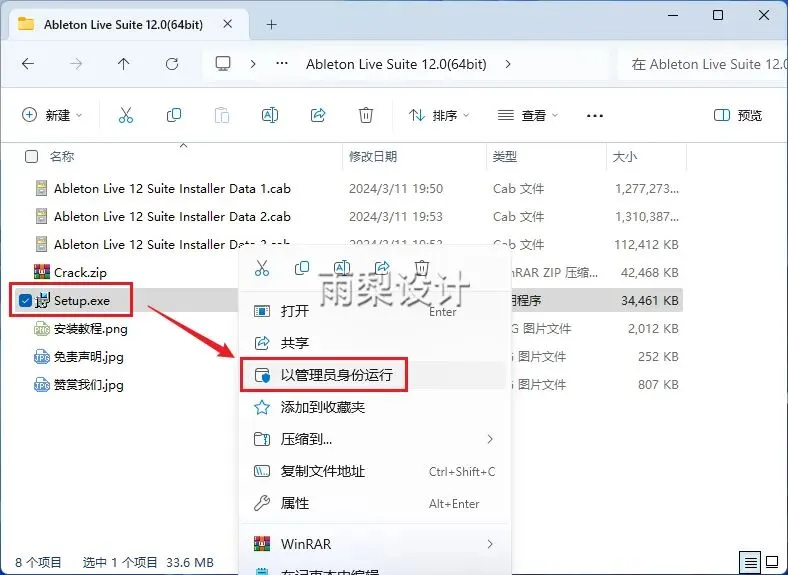Viewport: 788px width, 575px height.
Task: Toggle the 预览 preview pane button
Action: (738, 115)
